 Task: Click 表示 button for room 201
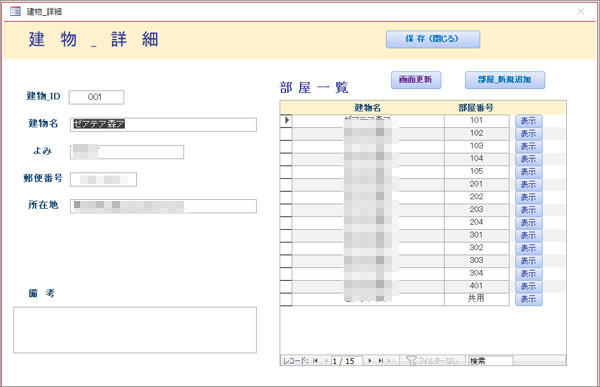coord(528,184)
